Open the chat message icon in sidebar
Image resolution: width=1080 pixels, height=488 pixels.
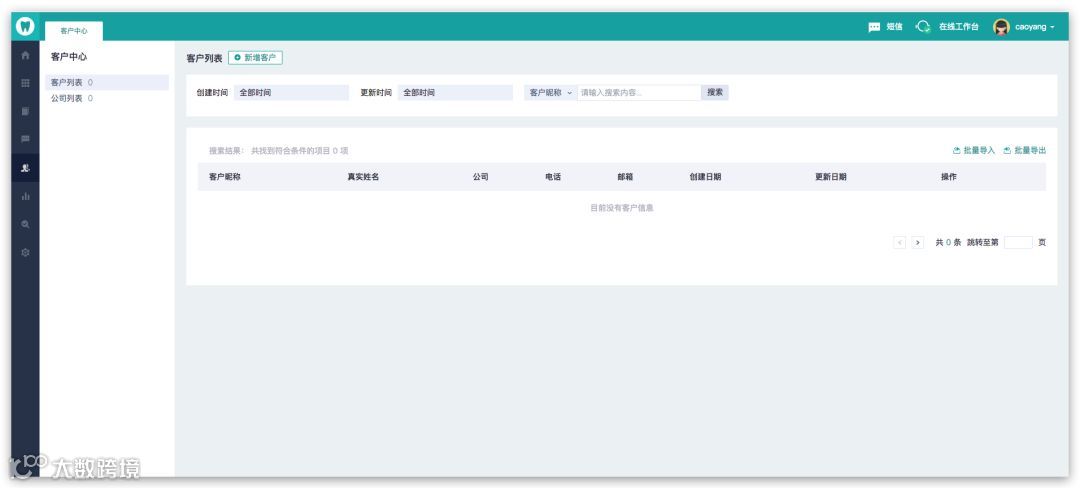pos(25,139)
